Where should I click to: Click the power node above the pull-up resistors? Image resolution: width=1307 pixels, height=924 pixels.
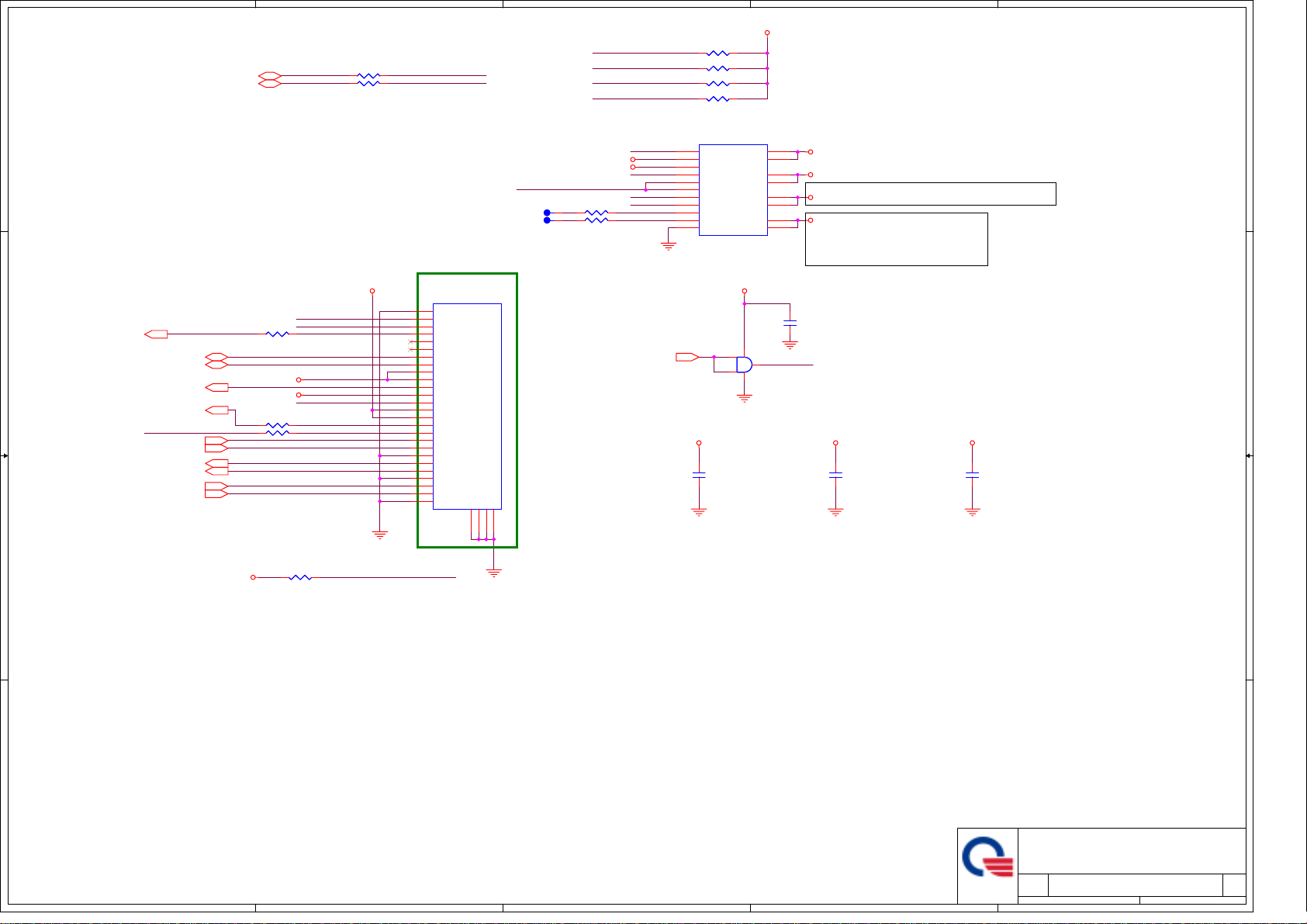[x=767, y=33]
